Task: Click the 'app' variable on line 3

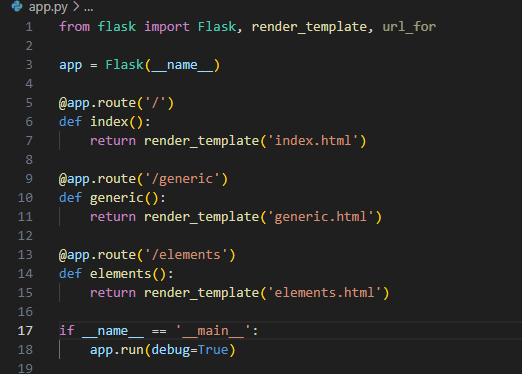Action: (70, 65)
